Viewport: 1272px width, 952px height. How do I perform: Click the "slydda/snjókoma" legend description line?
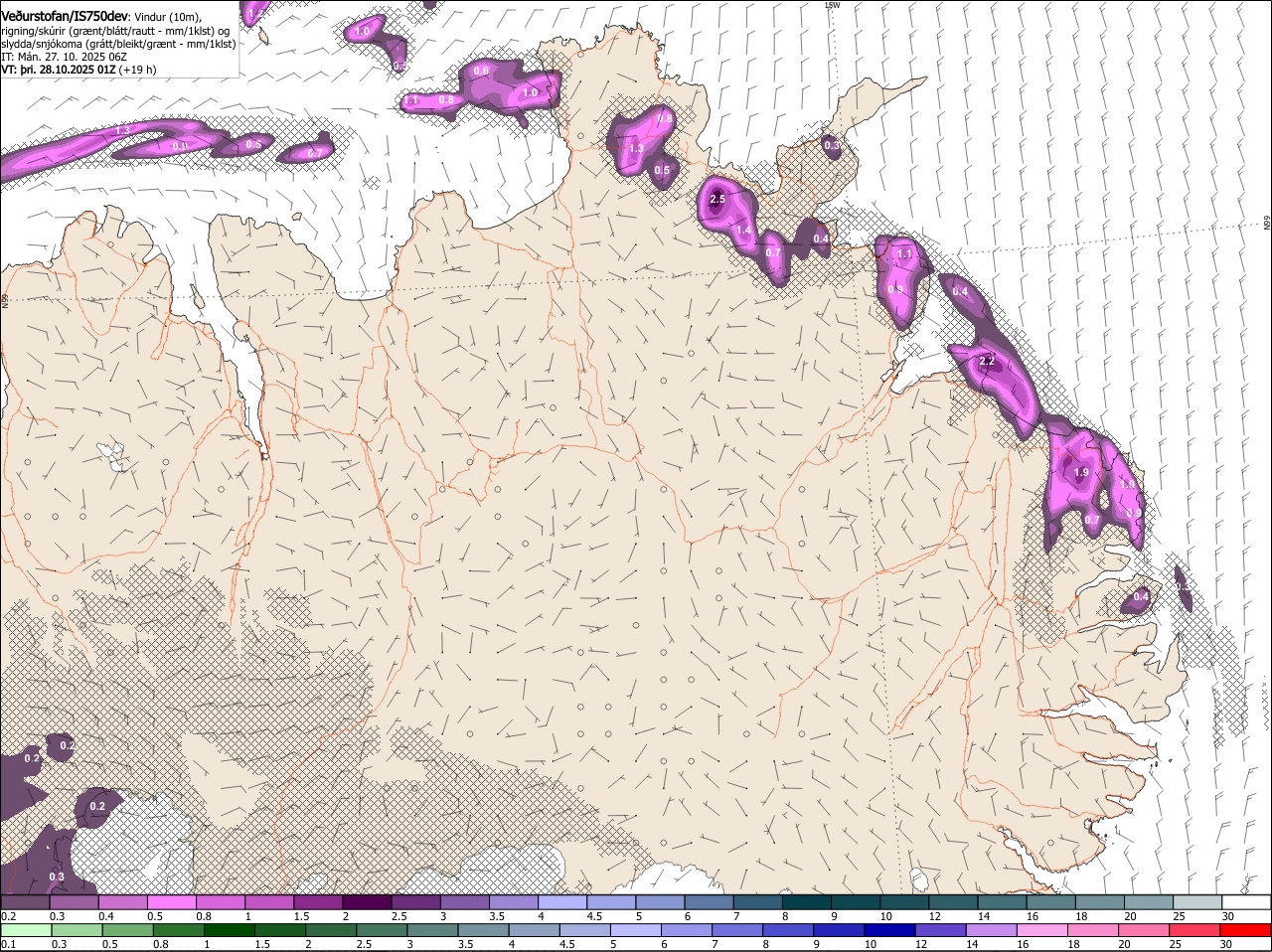pos(118,44)
